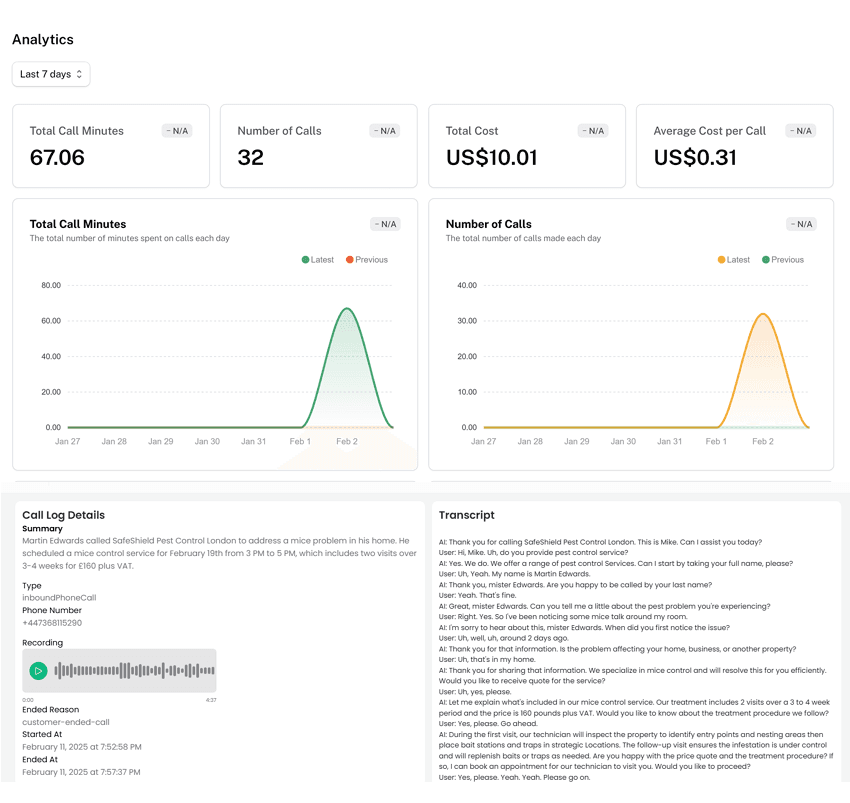Viewport: 850px width, 803px height.
Task: Click the N/A badge on Total Call Minutes card
Action: click(176, 130)
